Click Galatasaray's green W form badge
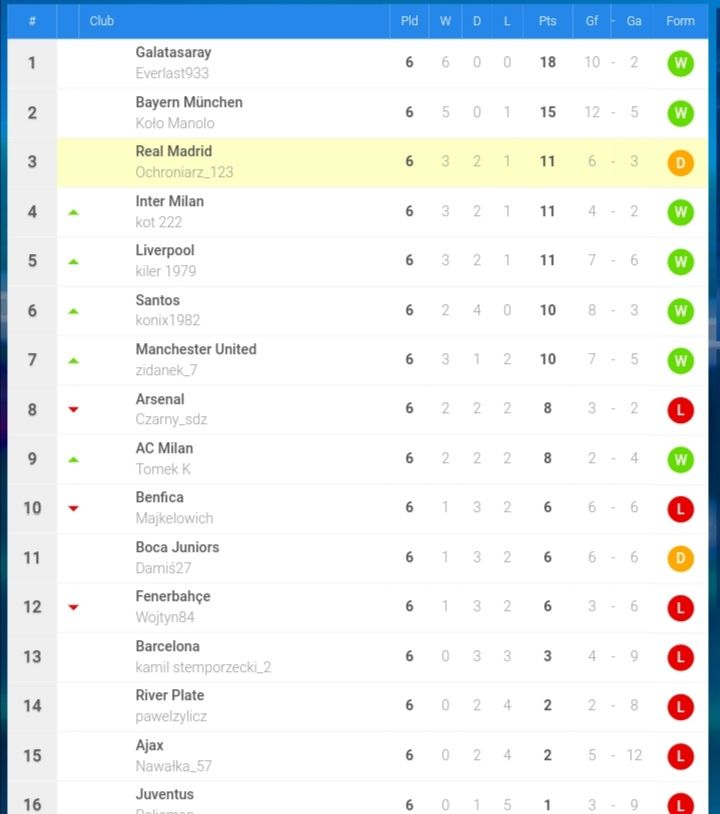The width and height of the screenshot is (720, 814). [680, 63]
